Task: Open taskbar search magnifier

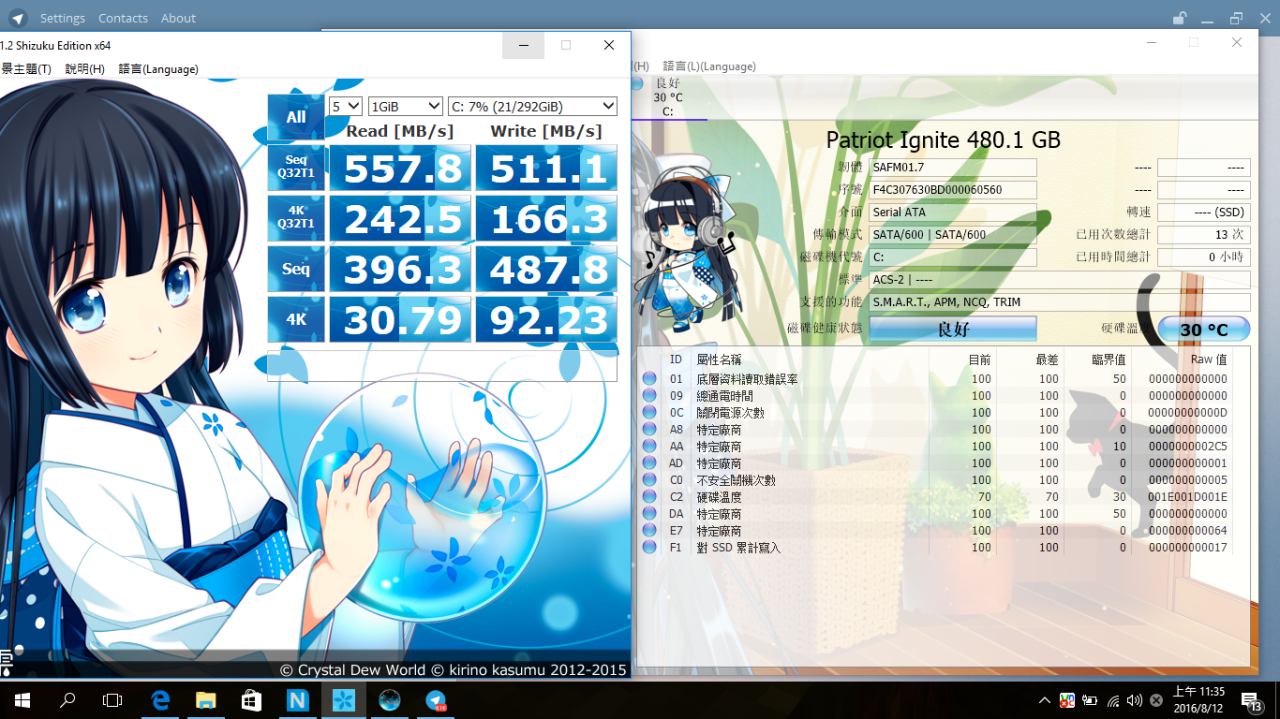Action: point(67,700)
